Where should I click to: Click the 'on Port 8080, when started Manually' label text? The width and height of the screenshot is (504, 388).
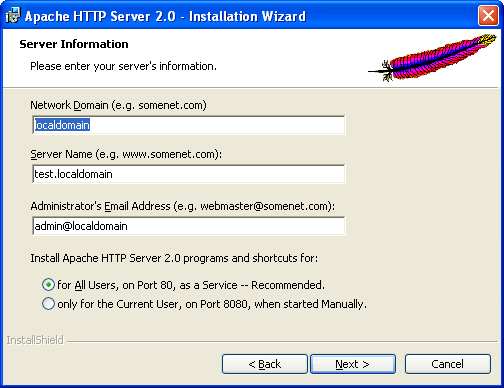(276, 304)
